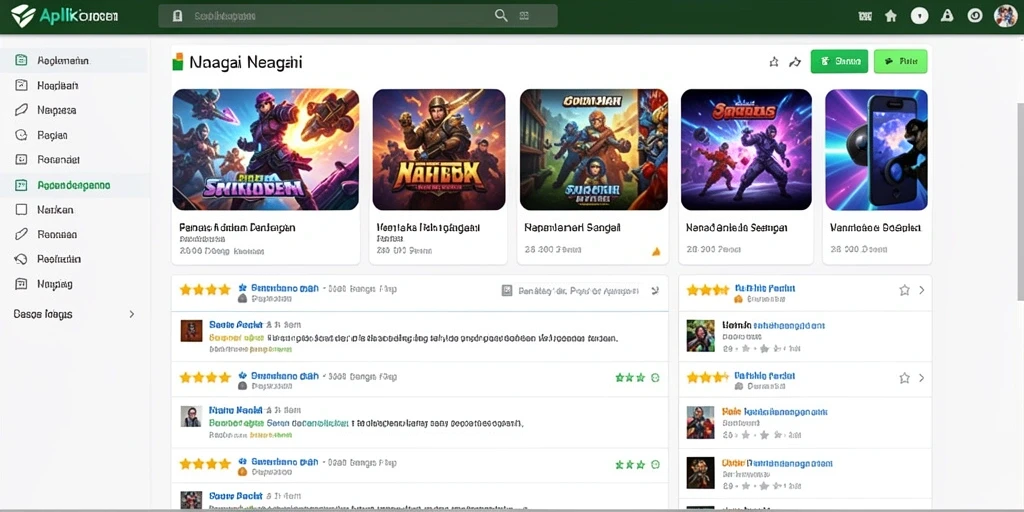Open the "Napanlanarl Sangal" game thumbnail
The image size is (1024, 512).
[x=594, y=150]
